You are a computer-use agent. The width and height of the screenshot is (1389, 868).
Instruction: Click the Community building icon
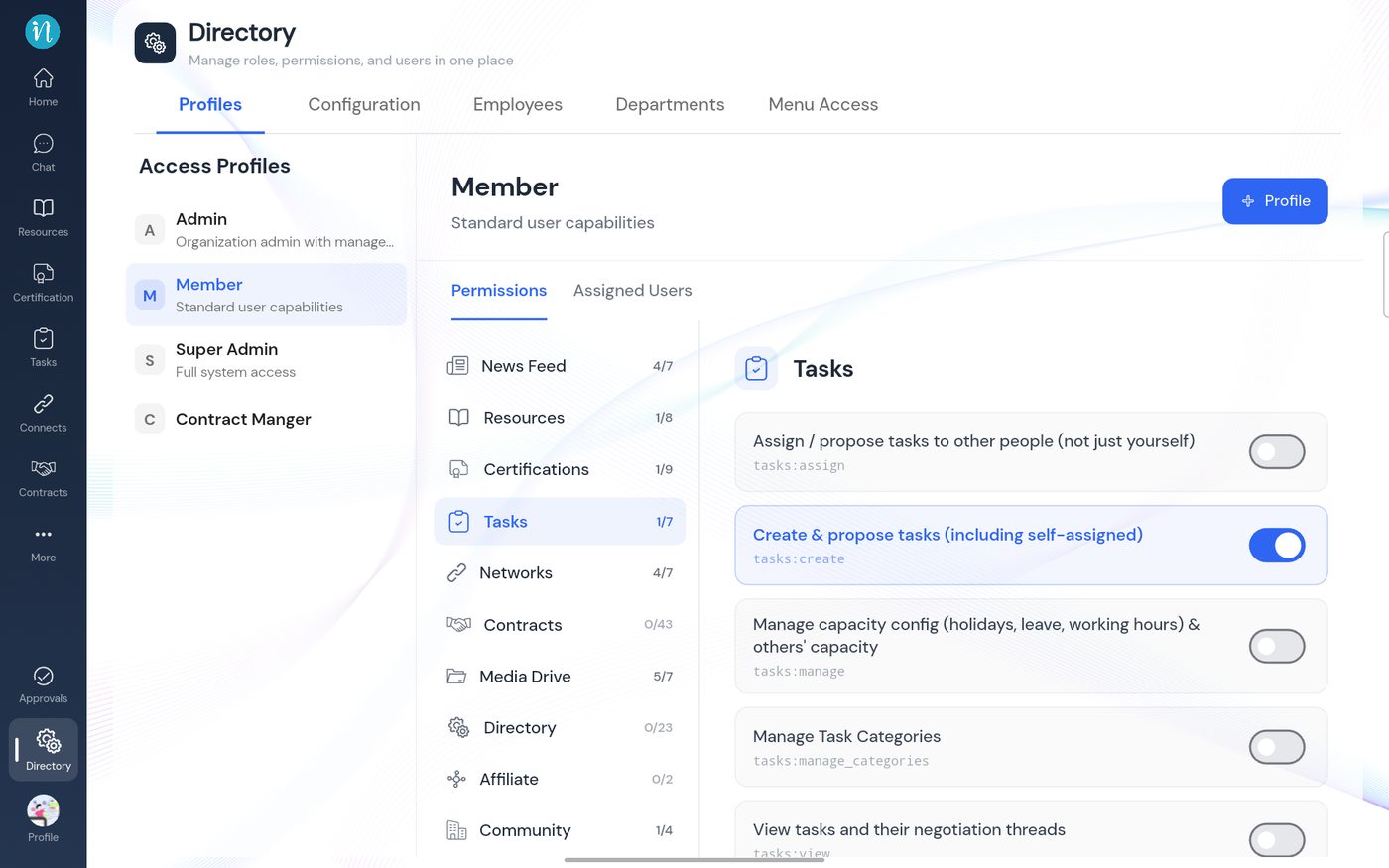pyautogui.click(x=456, y=830)
